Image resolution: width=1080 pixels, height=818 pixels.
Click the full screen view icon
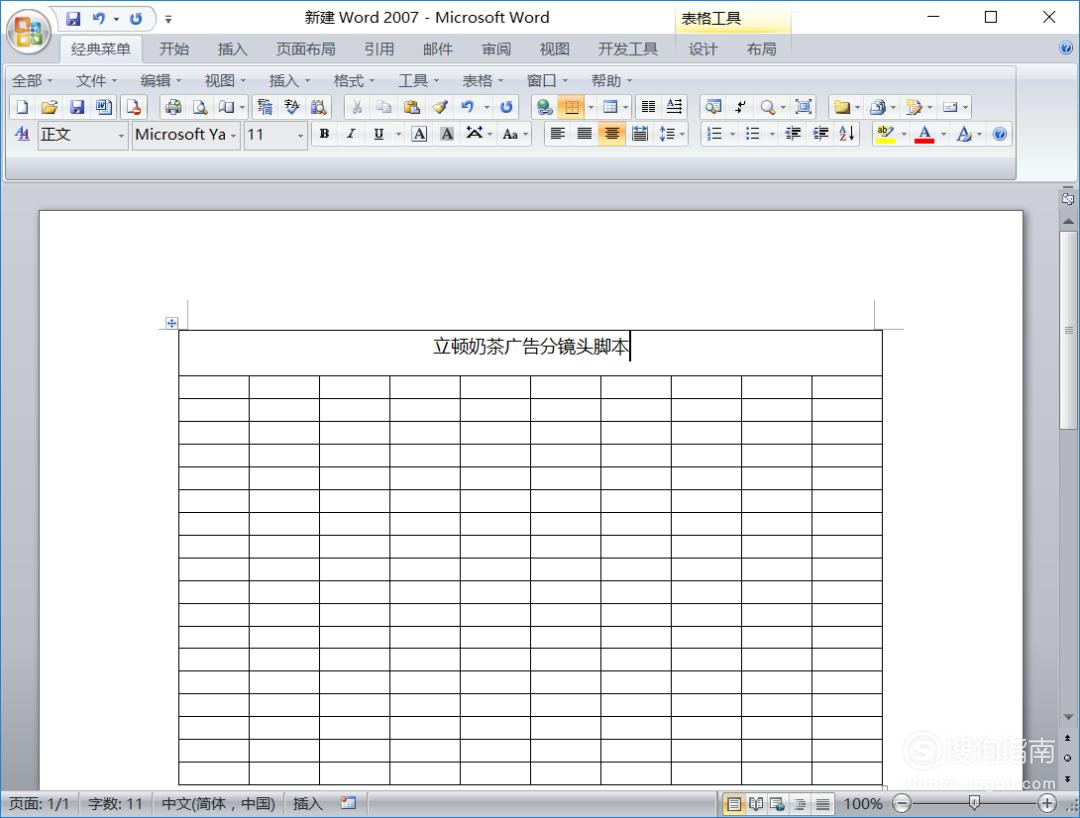(803, 107)
